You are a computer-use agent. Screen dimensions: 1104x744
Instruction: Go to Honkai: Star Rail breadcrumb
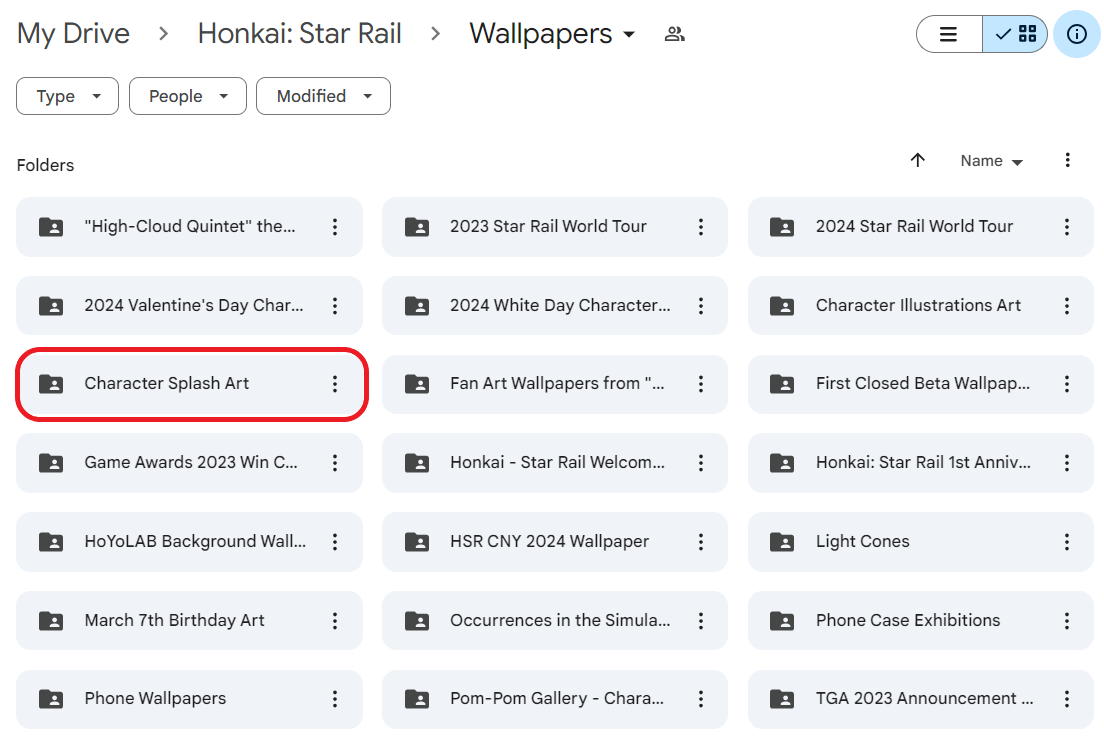click(299, 33)
